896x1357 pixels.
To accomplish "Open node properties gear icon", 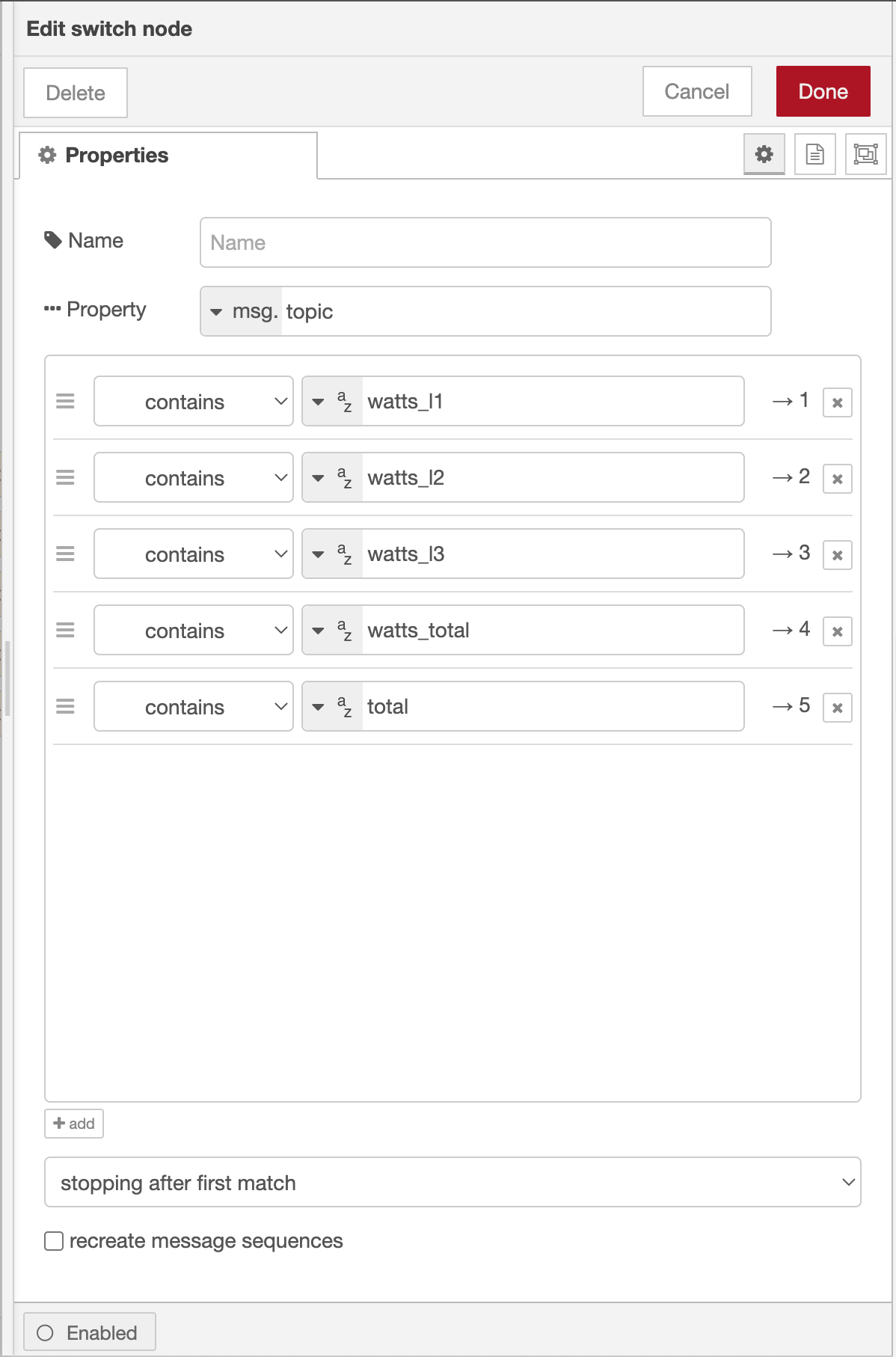I will click(x=764, y=154).
